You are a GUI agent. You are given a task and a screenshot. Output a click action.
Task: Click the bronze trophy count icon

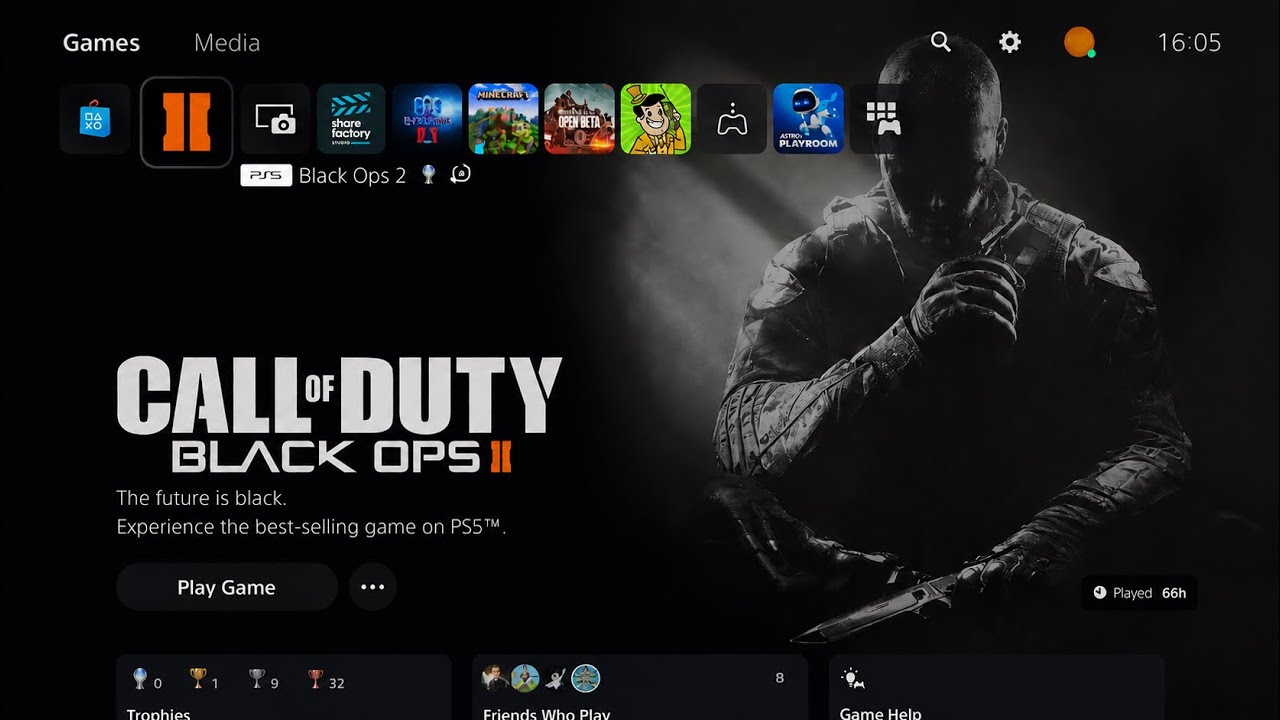click(316, 680)
